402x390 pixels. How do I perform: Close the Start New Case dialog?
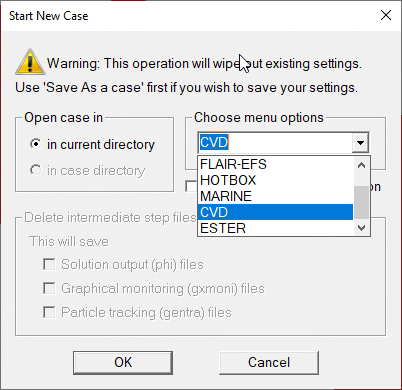[386, 15]
